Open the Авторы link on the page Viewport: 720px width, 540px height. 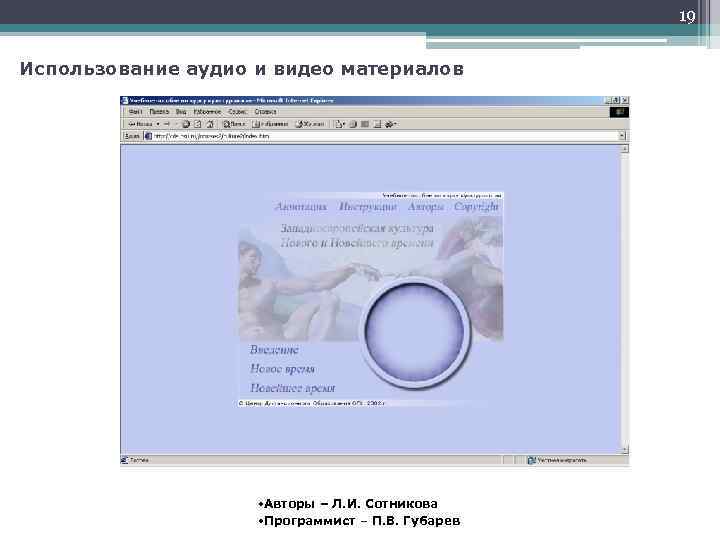click(x=426, y=207)
